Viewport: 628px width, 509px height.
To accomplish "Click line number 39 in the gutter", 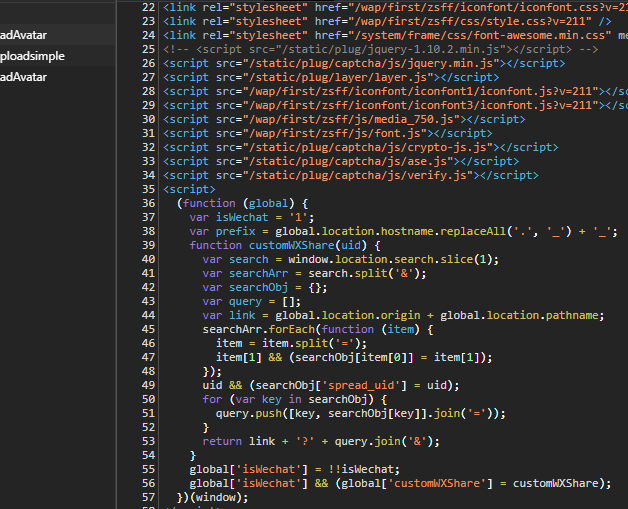I will click(149, 245).
